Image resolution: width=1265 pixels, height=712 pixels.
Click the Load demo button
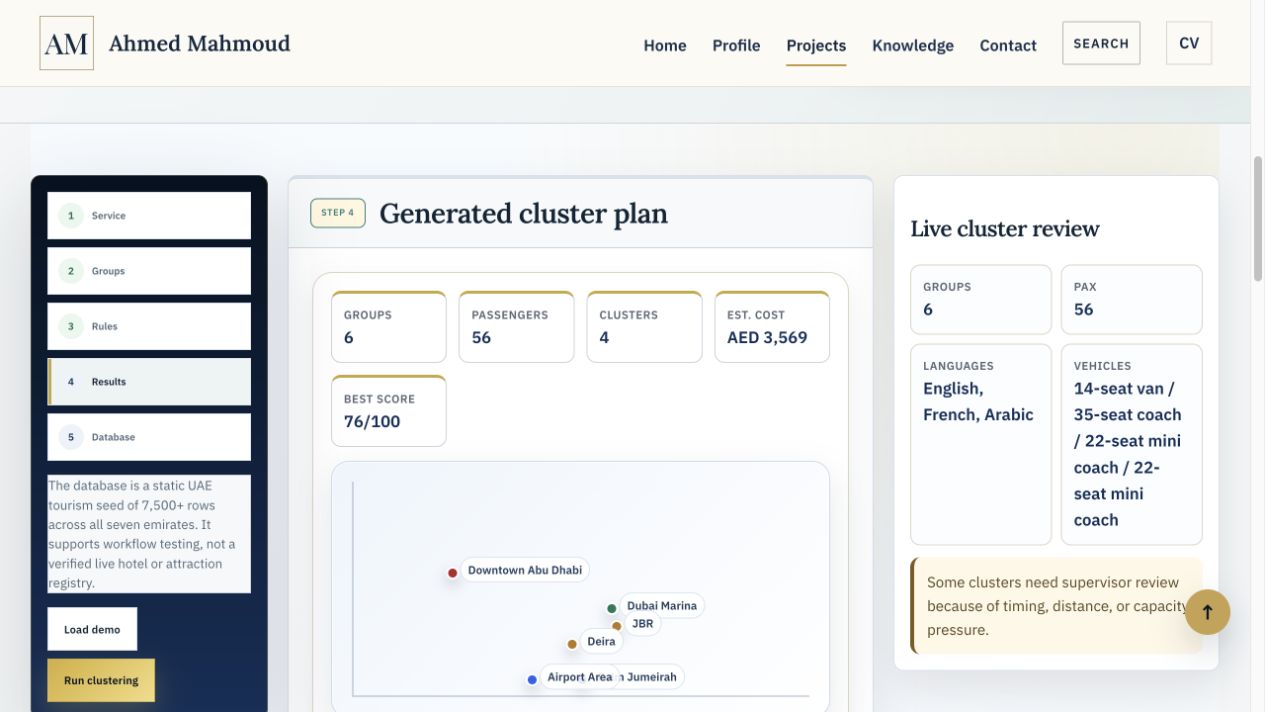[92, 629]
